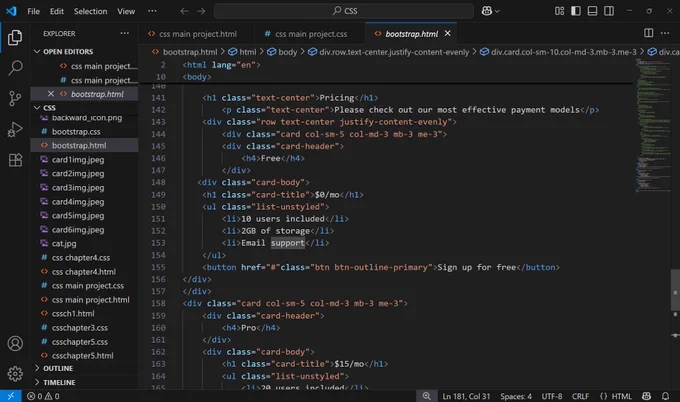Viewport: 680px width, 402px height.
Task: Click line number 158 in gutter
Action: 158,303
